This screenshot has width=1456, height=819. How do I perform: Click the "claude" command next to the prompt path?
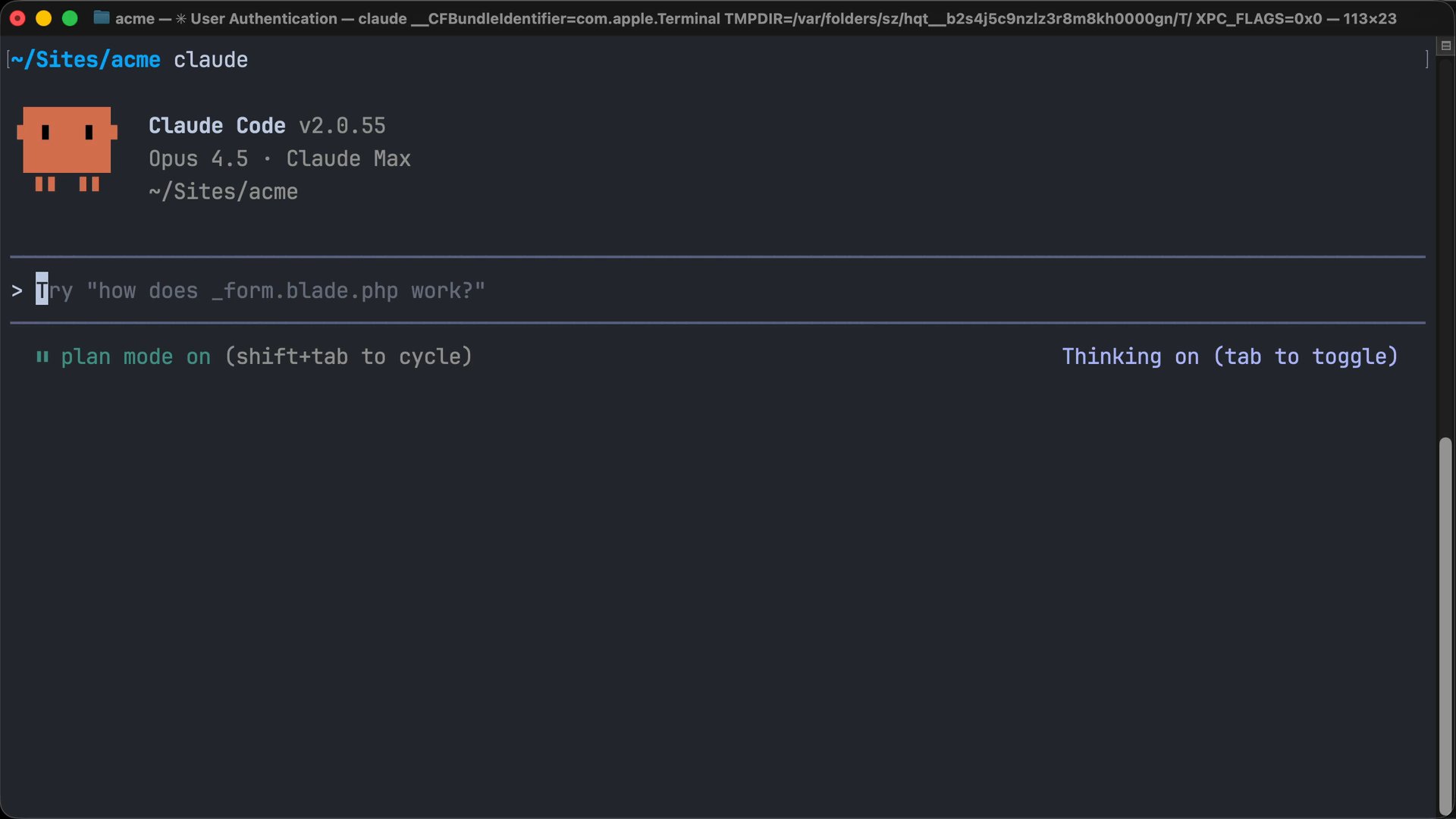click(x=210, y=59)
